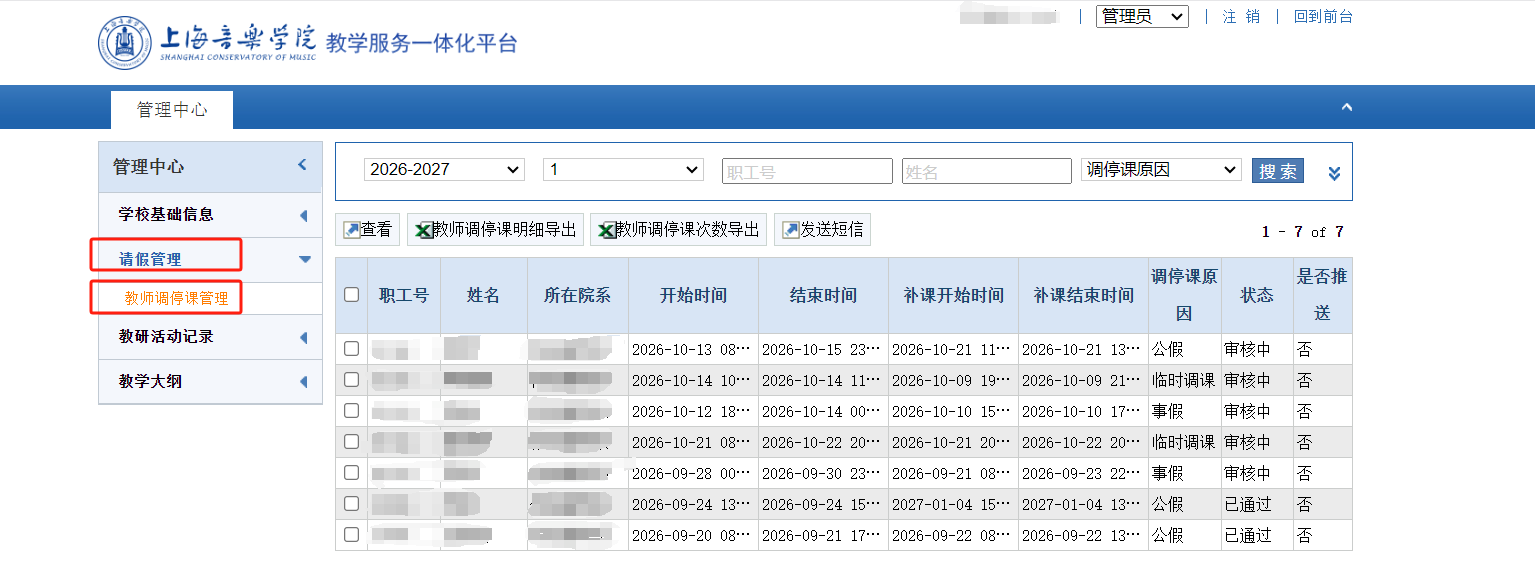Screen dimensions: 1535x573
Task: Click the end time cell 2026-09-21 17
Action: coord(823,536)
